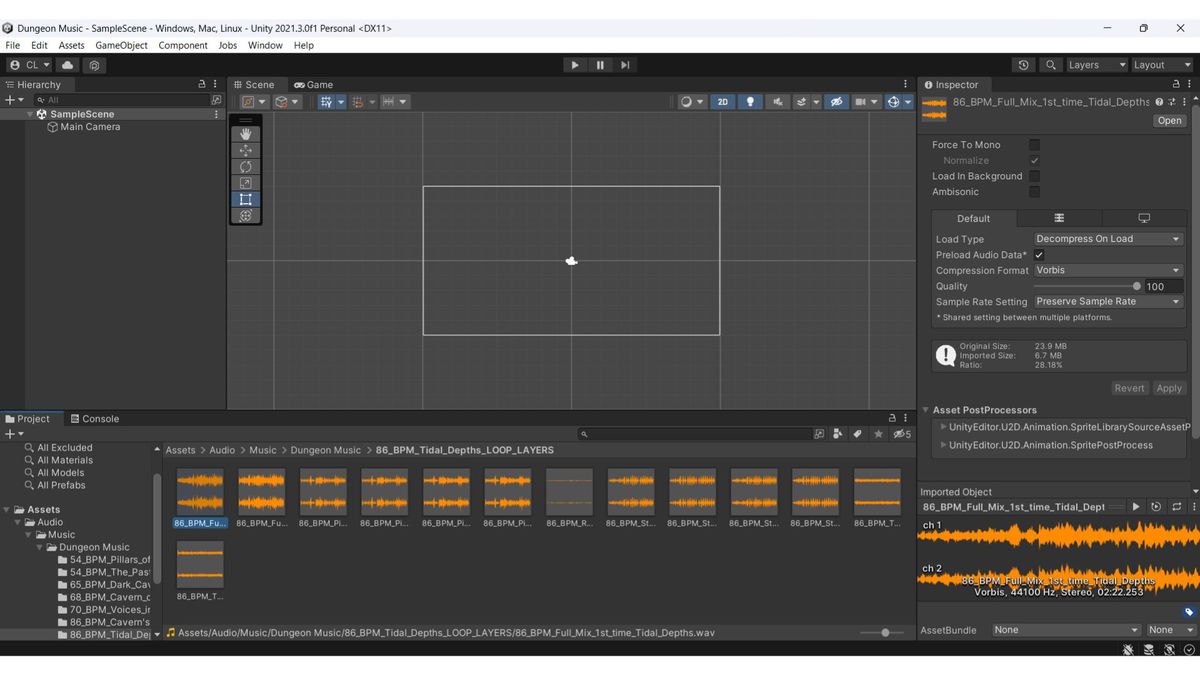Viewport: 1200px width, 675px height.
Task: Open the Load Type dropdown
Action: coord(1107,239)
